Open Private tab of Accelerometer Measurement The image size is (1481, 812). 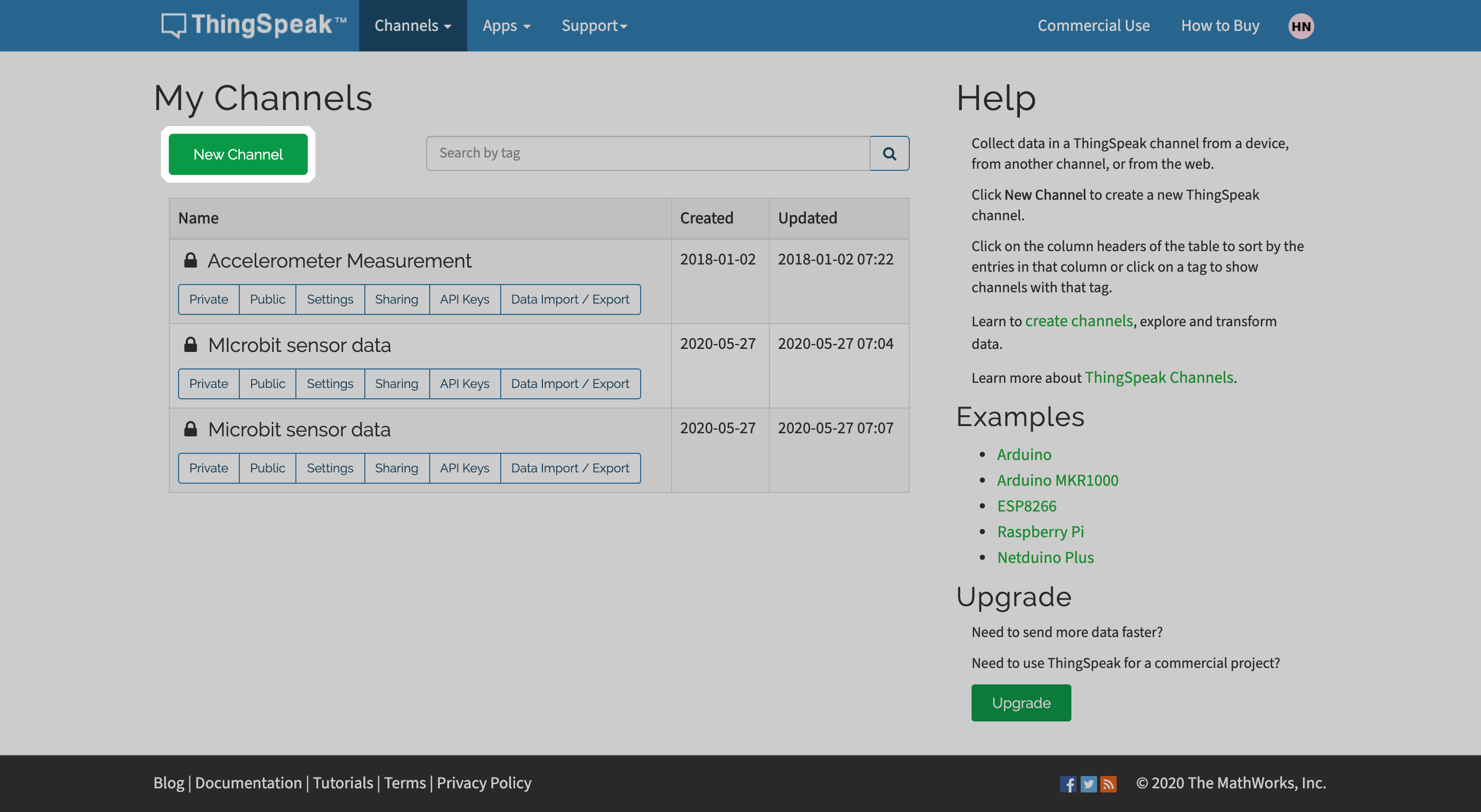click(x=208, y=299)
